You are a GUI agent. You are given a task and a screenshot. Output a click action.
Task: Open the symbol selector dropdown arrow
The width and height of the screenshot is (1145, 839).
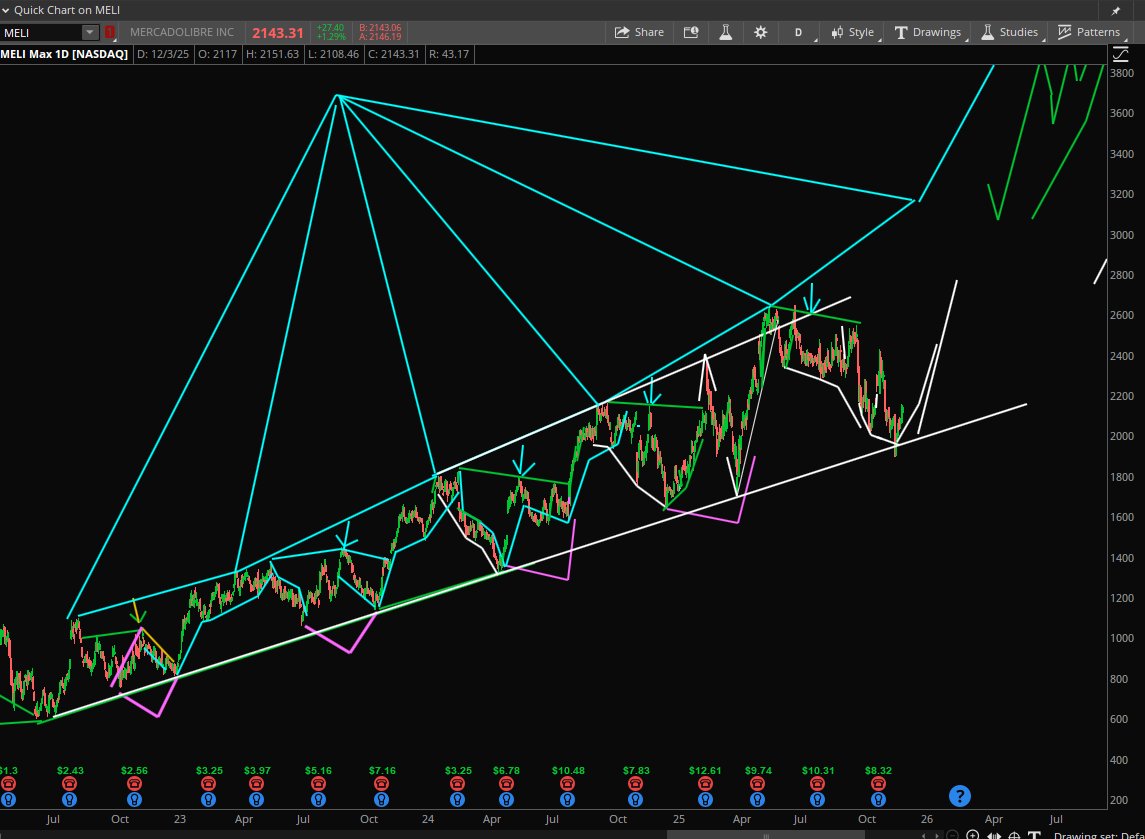point(90,32)
